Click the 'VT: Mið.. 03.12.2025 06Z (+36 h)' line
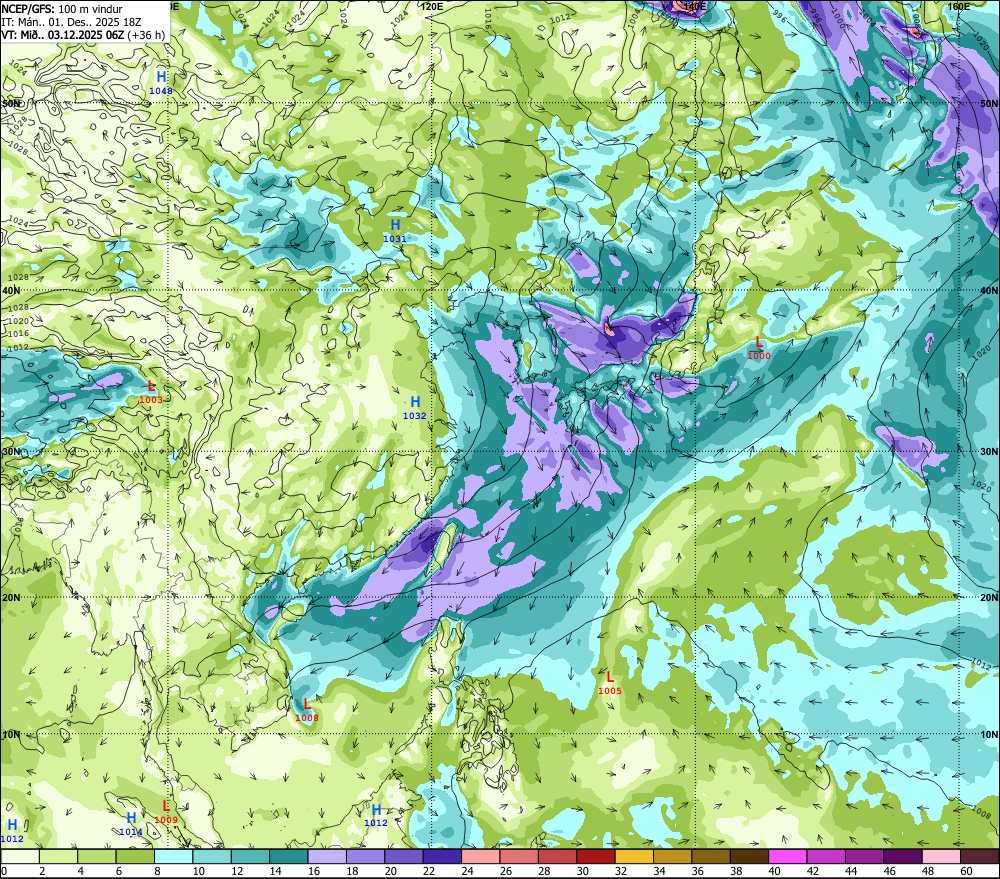 point(83,35)
